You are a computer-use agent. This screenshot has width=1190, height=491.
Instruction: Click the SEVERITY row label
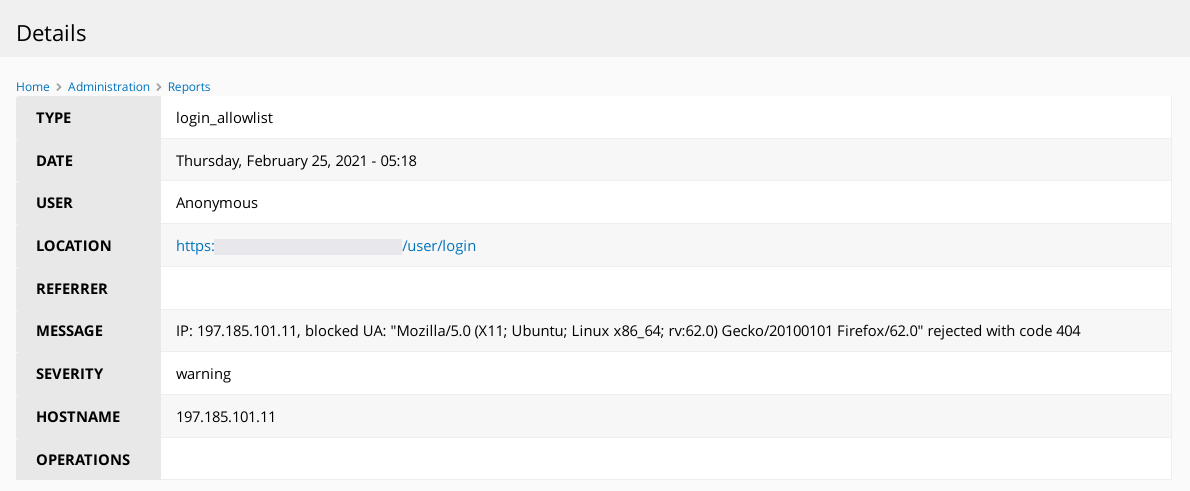(x=70, y=374)
